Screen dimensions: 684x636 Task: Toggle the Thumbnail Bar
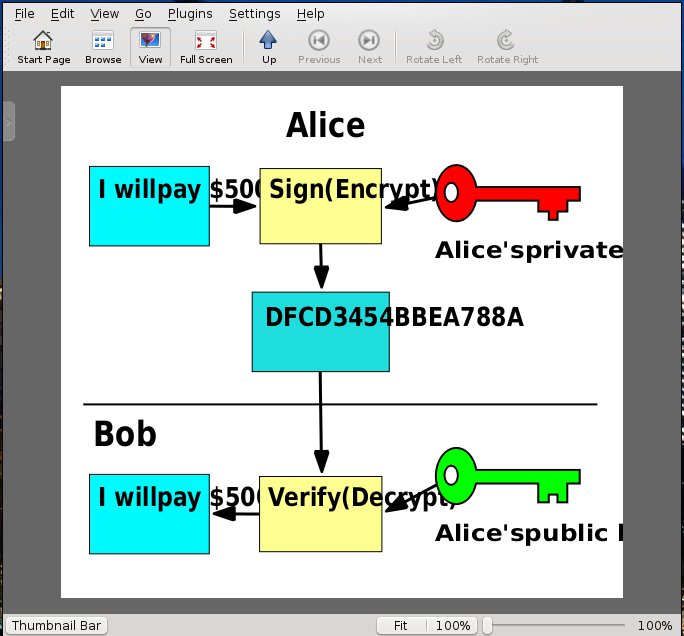(x=56, y=626)
